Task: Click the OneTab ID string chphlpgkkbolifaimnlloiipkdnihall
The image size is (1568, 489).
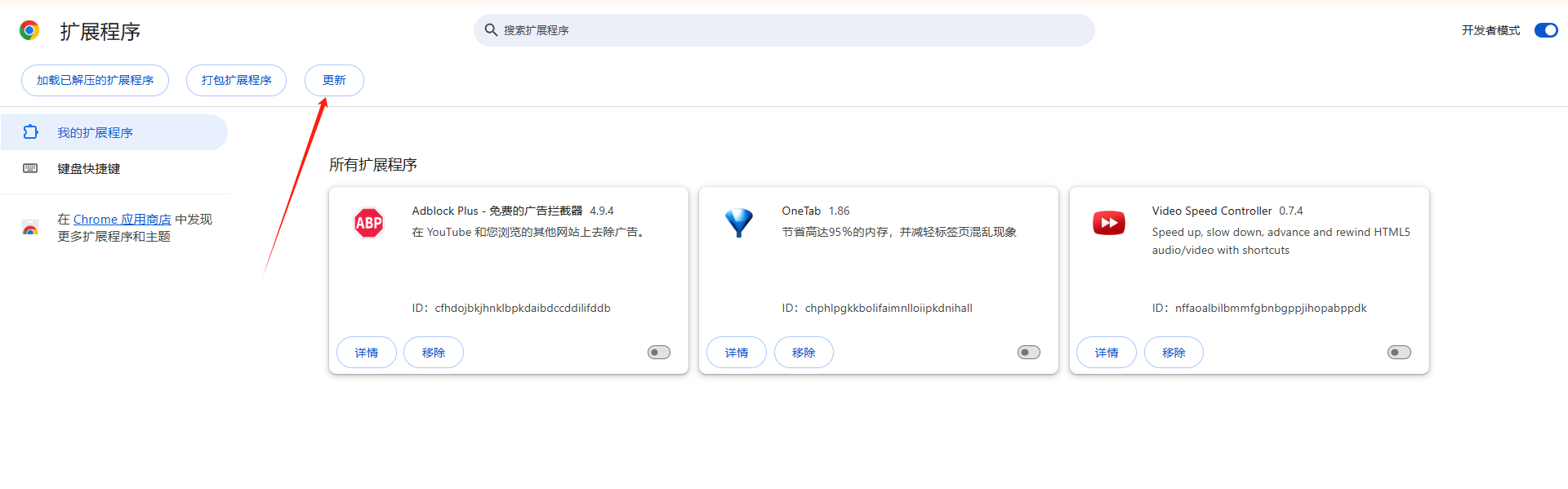Action: [889, 308]
